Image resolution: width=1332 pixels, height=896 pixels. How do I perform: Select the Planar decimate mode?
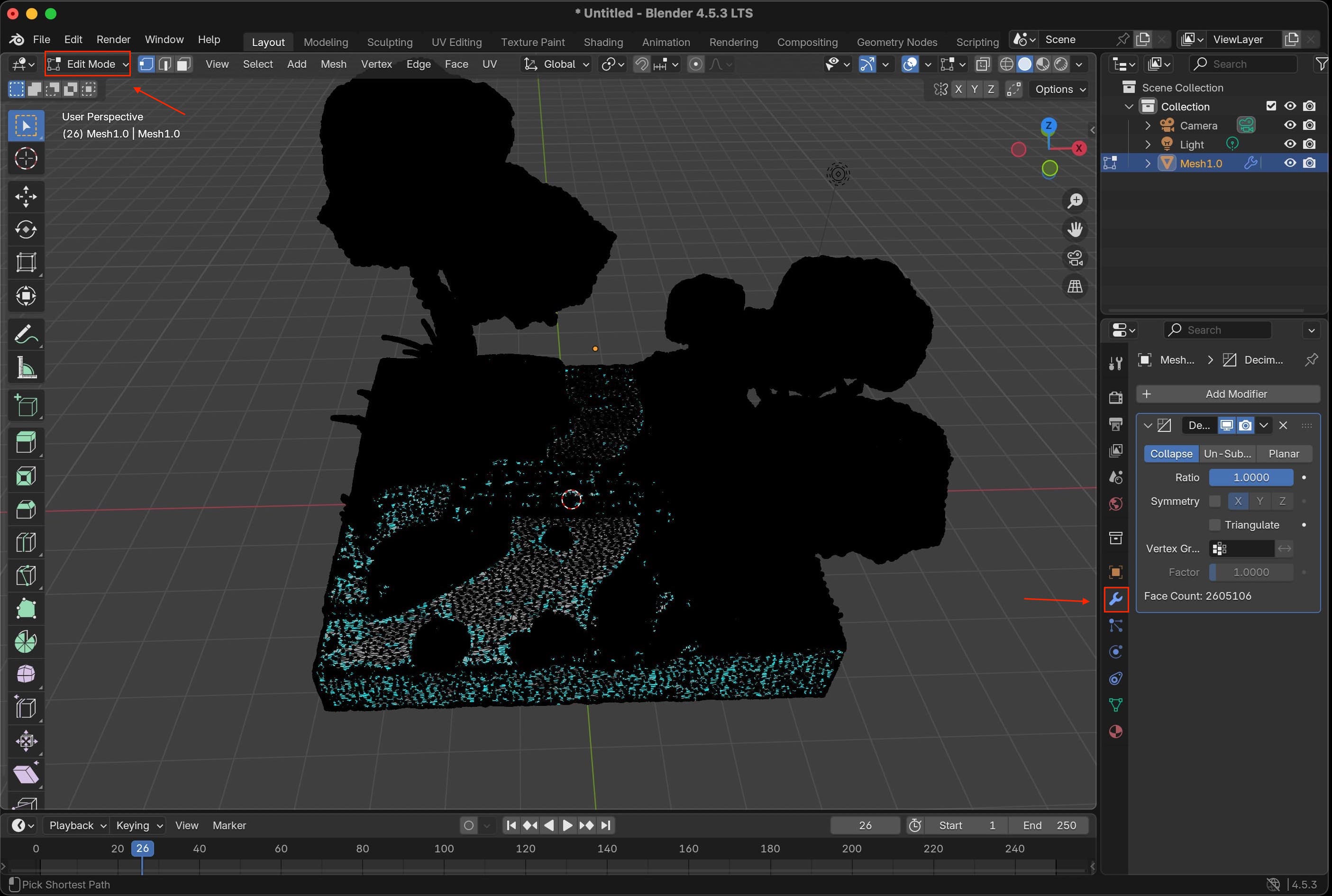(x=1284, y=454)
